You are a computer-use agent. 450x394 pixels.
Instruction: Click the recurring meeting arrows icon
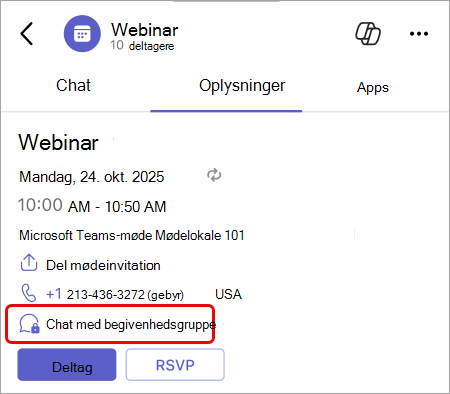pos(214,175)
